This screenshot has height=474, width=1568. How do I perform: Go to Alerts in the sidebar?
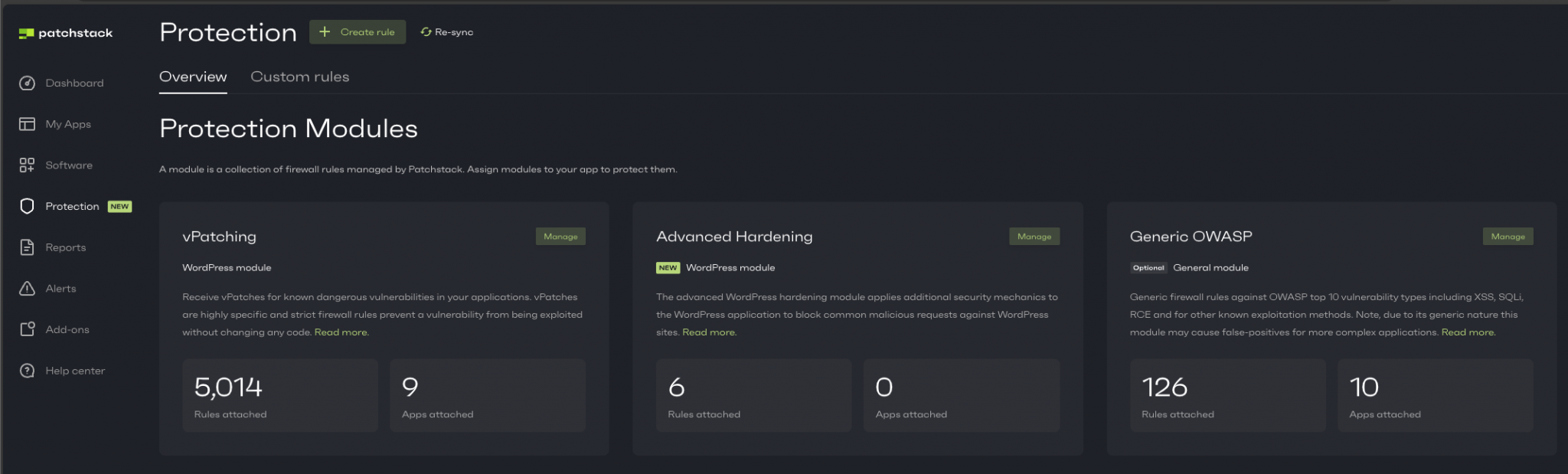[60, 289]
